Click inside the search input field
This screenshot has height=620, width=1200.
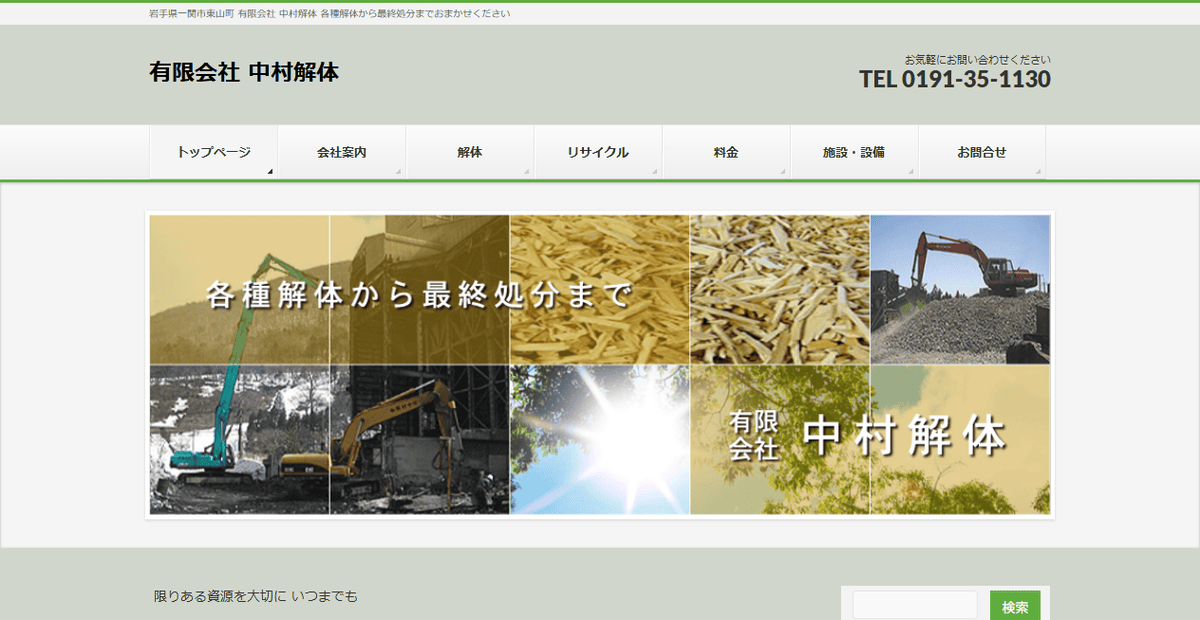913,604
